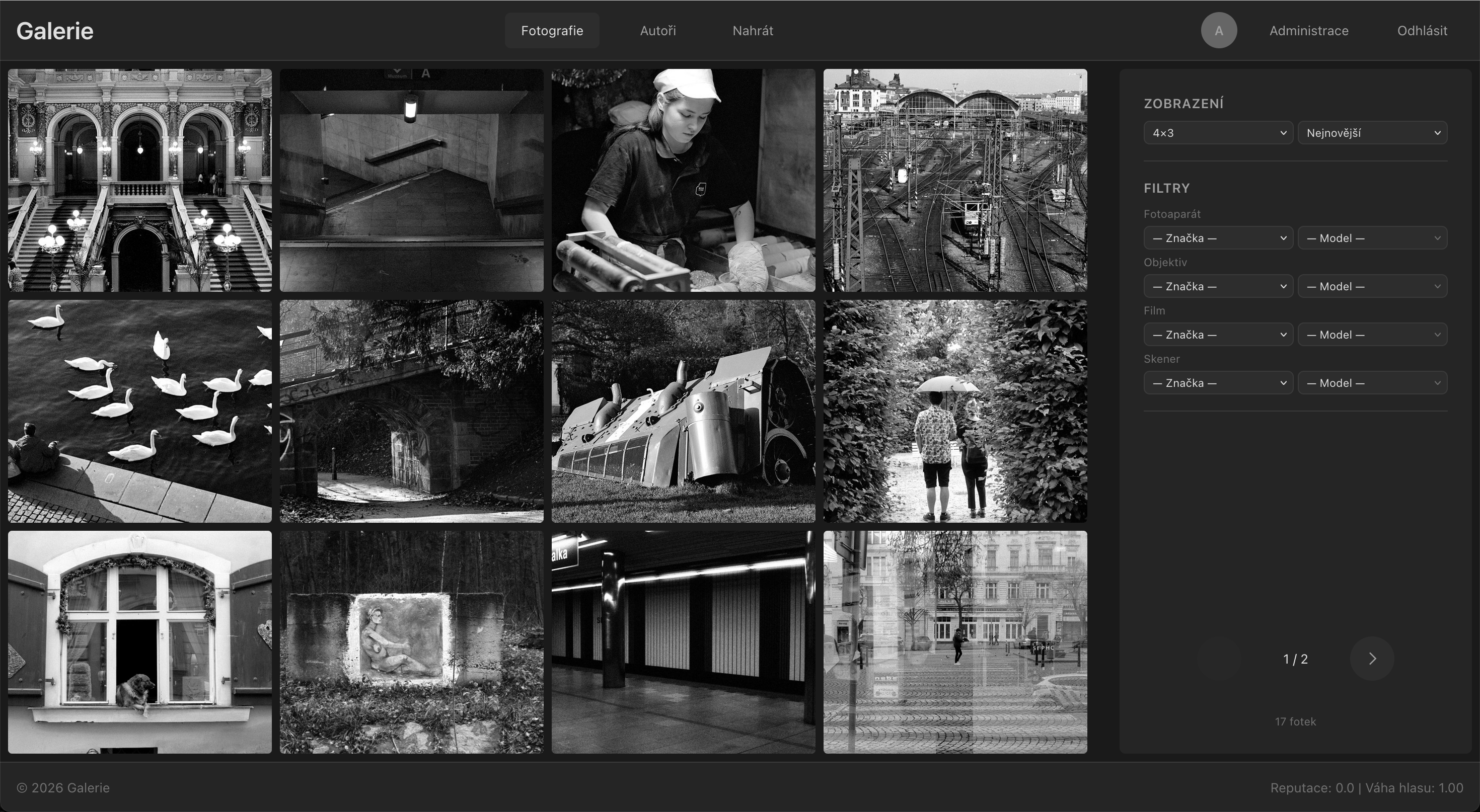Expand Skener Značka dropdown

pos(1218,382)
